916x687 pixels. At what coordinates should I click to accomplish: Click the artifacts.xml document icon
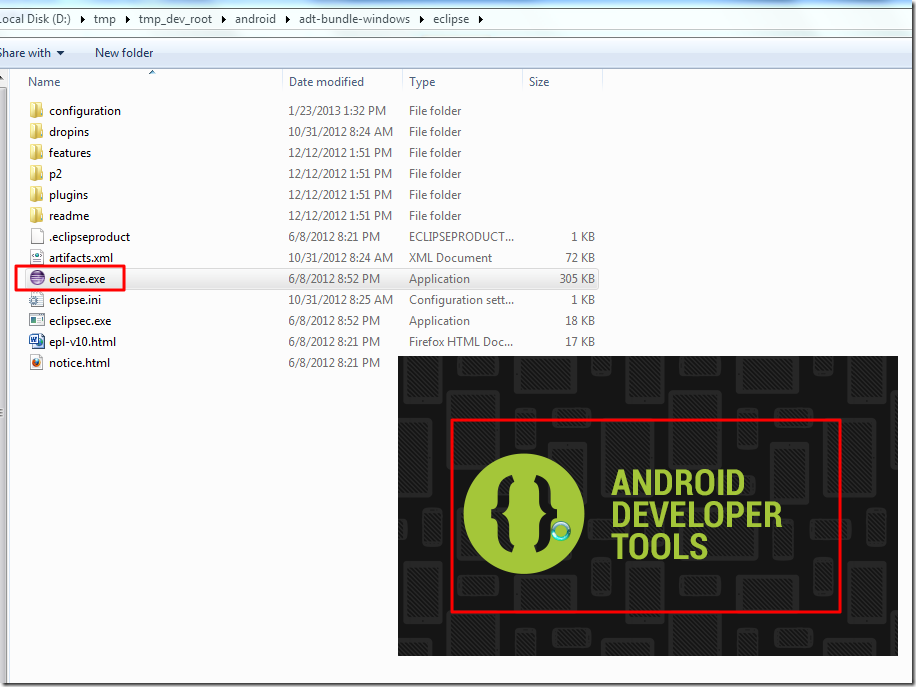tap(37, 258)
